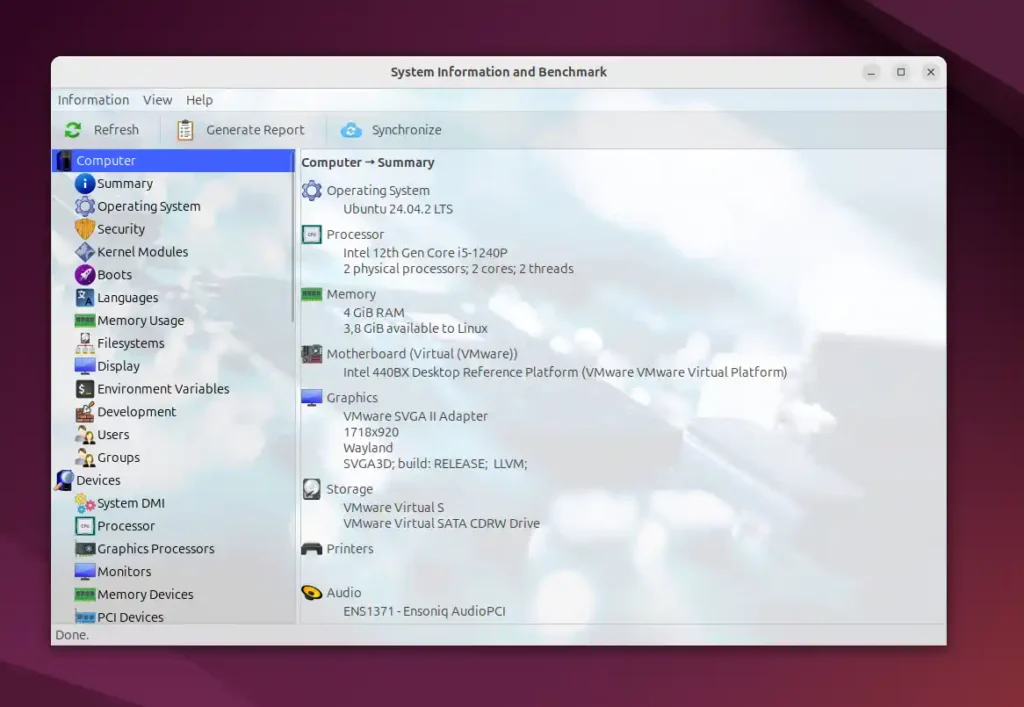
Task: Click the Refresh toolbar icon
Action: point(73,130)
